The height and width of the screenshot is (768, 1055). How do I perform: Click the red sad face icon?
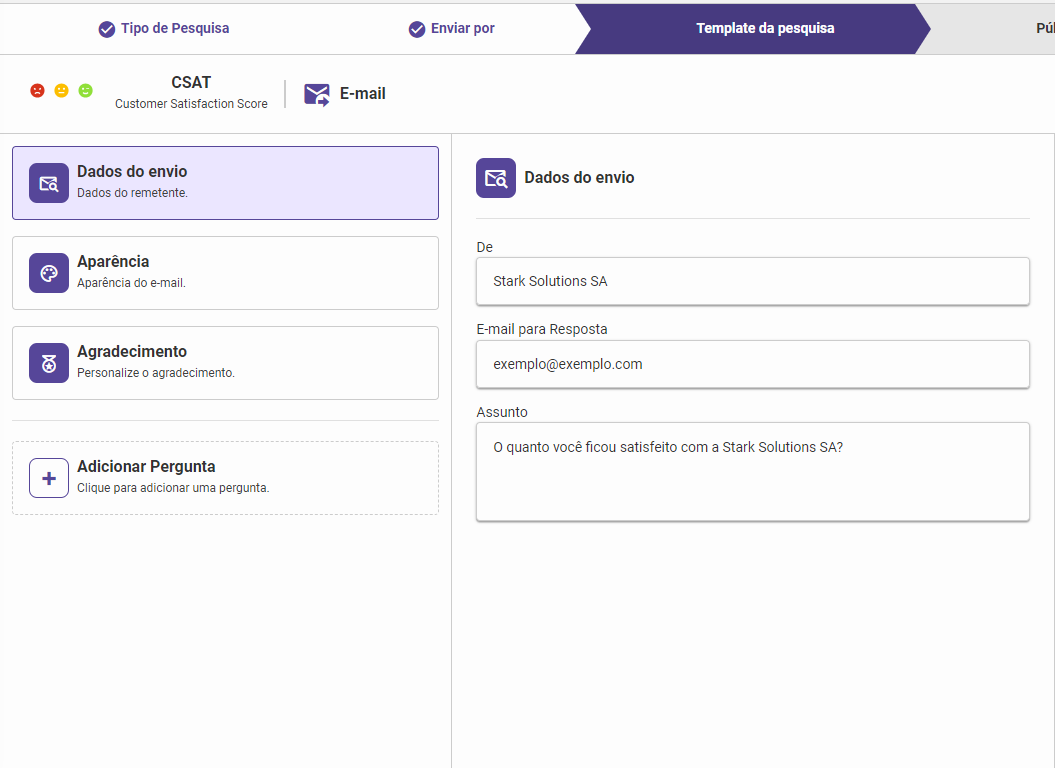point(37,91)
